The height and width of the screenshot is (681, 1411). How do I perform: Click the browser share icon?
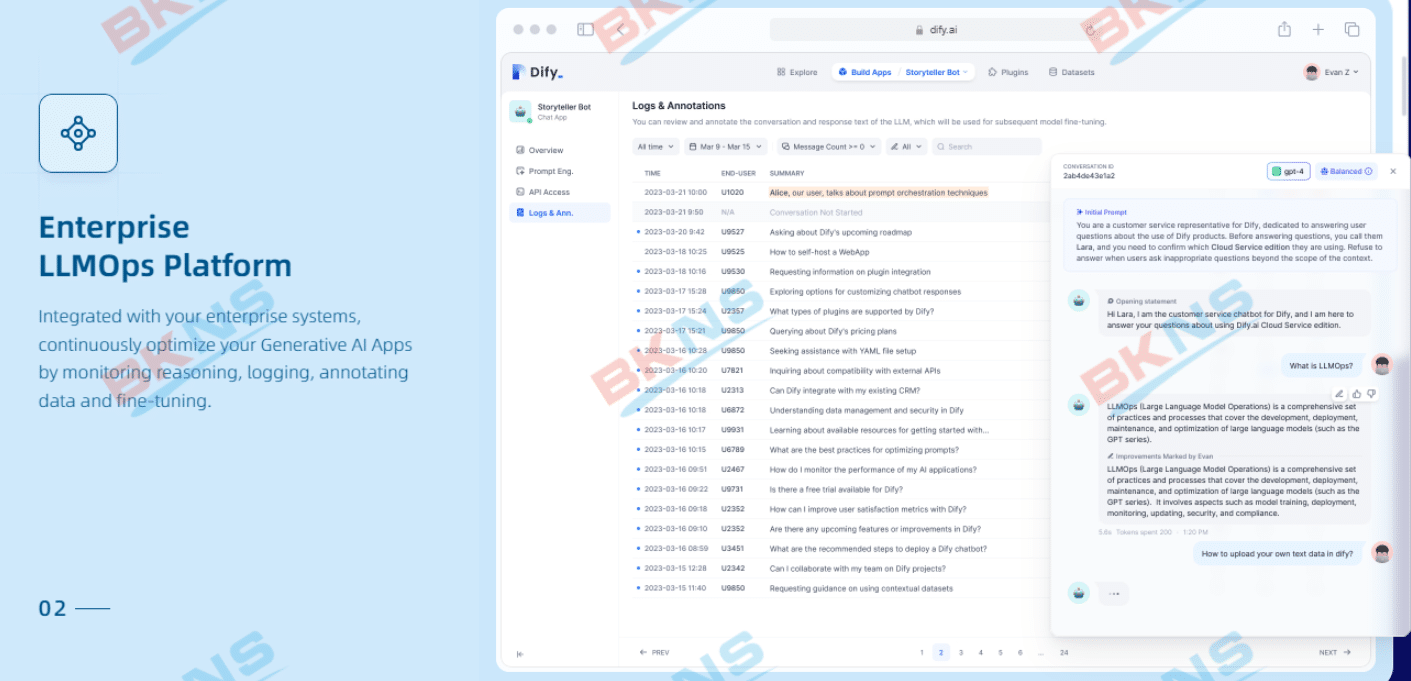[x=1284, y=29]
